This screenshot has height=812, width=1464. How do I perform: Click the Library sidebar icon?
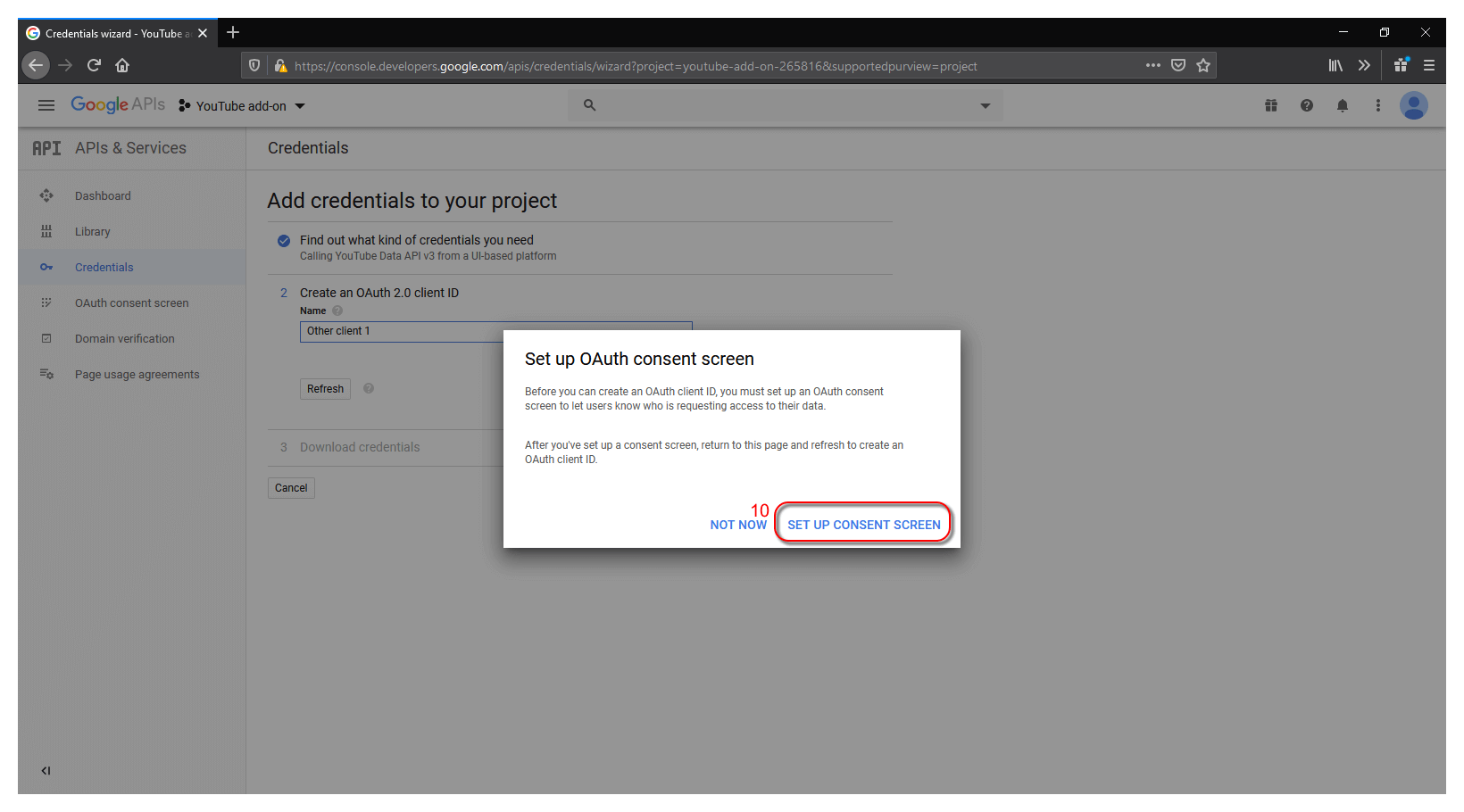tap(46, 231)
